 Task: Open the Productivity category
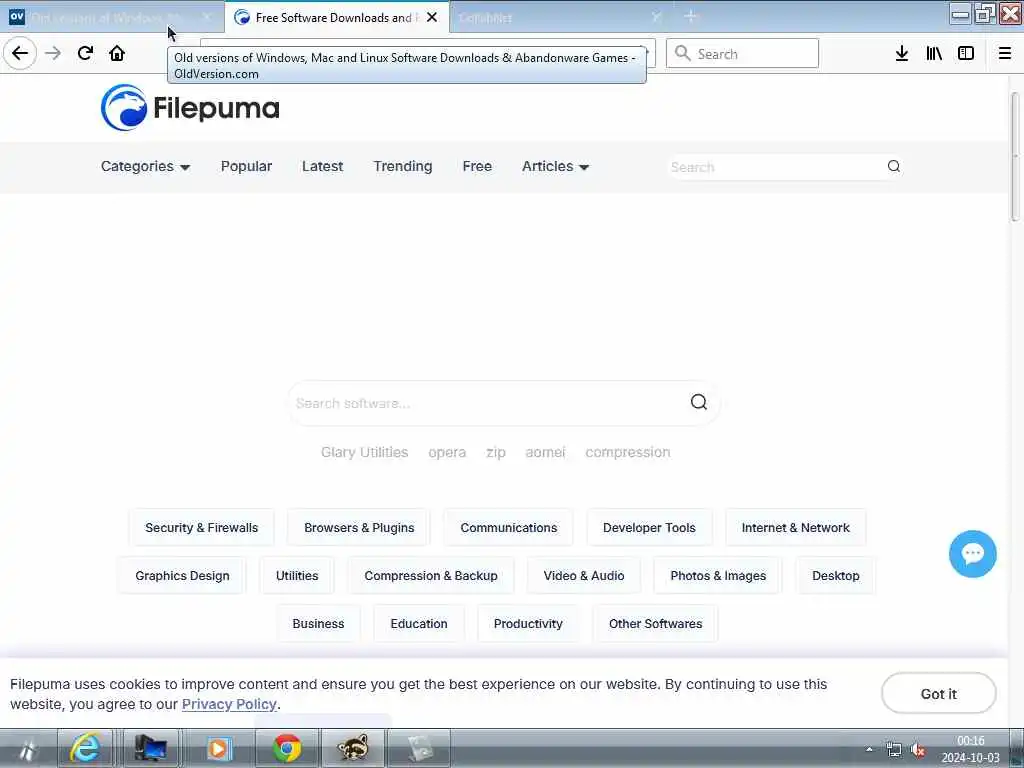(x=528, y=624)
